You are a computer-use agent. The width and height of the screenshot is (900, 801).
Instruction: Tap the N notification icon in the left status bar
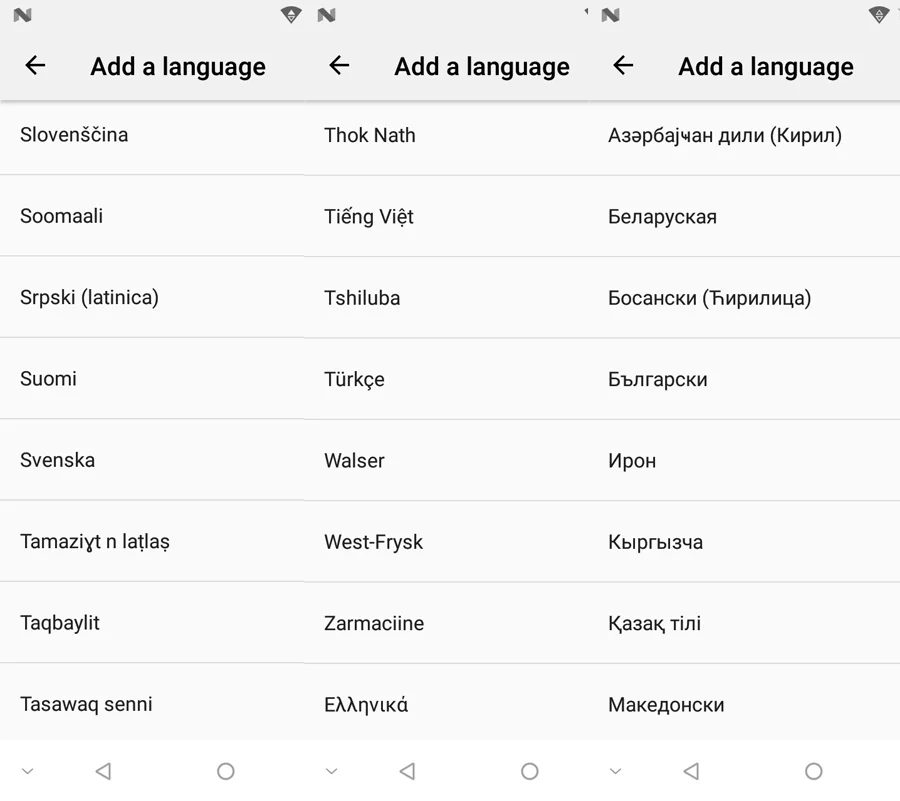22,15
